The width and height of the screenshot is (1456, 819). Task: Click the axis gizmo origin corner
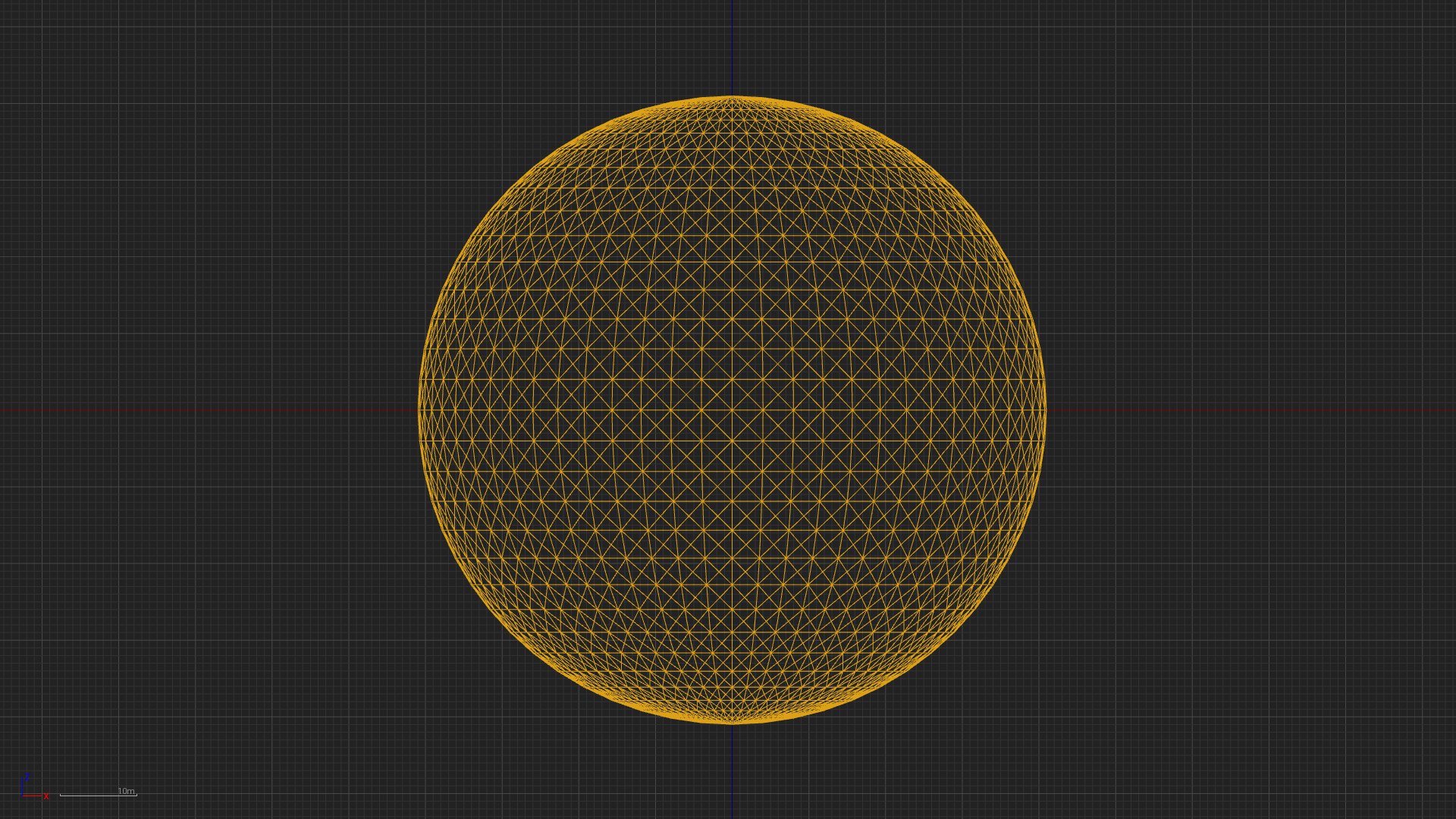click(x=22, y=795)
